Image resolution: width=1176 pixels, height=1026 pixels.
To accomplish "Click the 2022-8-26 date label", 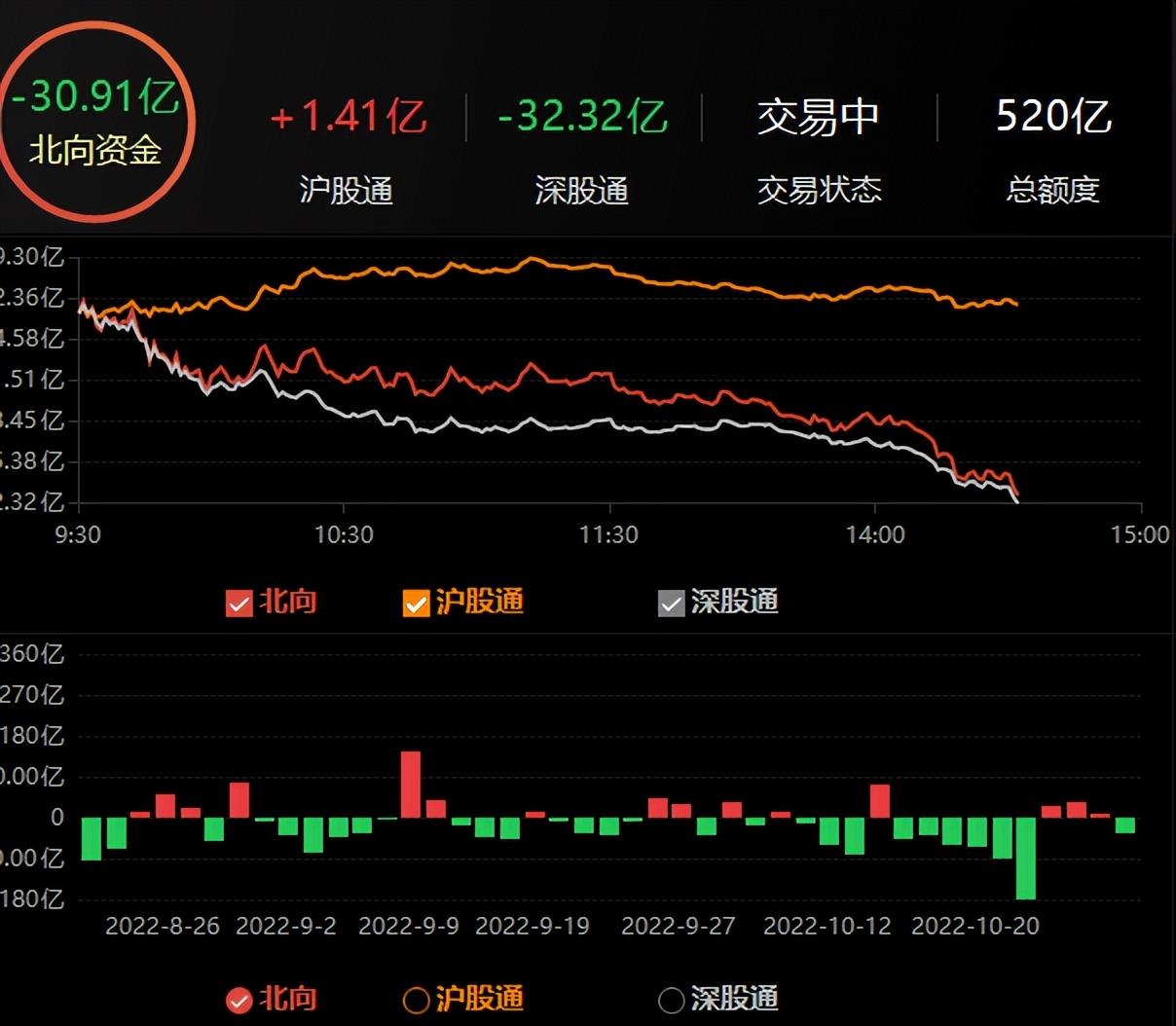I will point(163,926).
